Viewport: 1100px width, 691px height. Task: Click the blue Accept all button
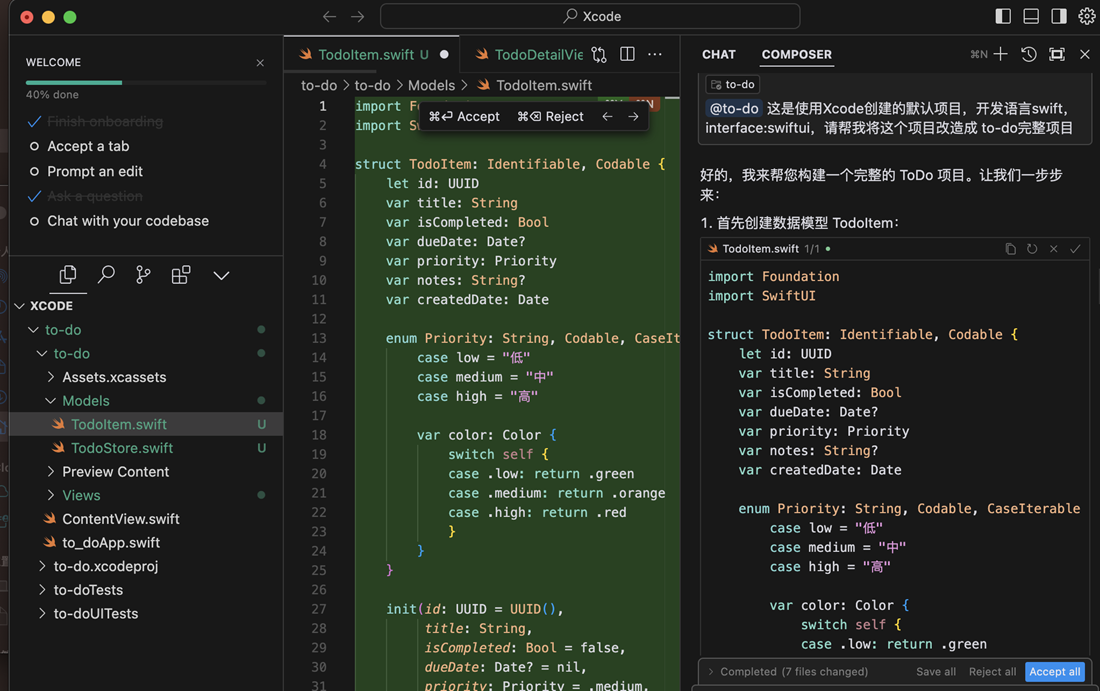1054,672
